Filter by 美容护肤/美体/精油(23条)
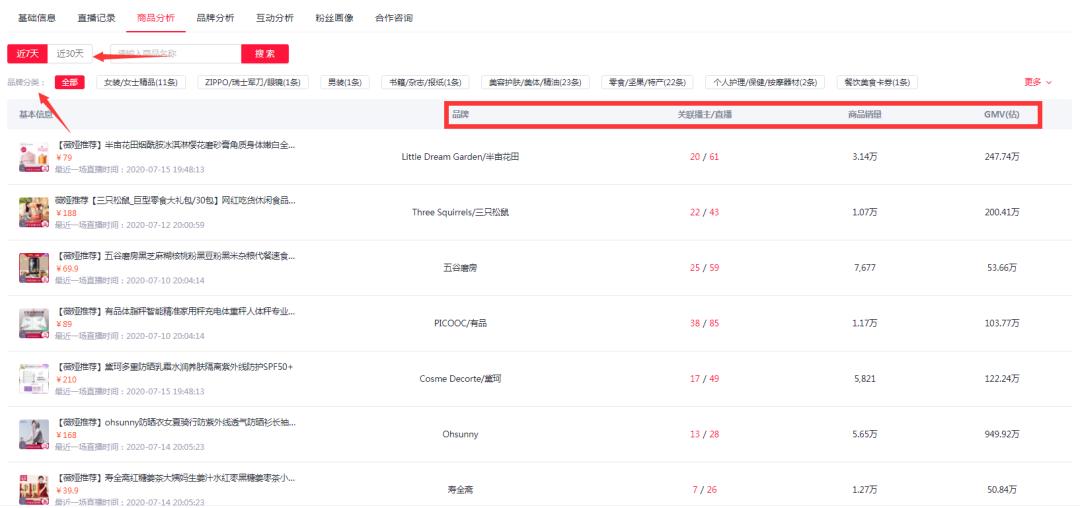 click(x=534, y=82)
